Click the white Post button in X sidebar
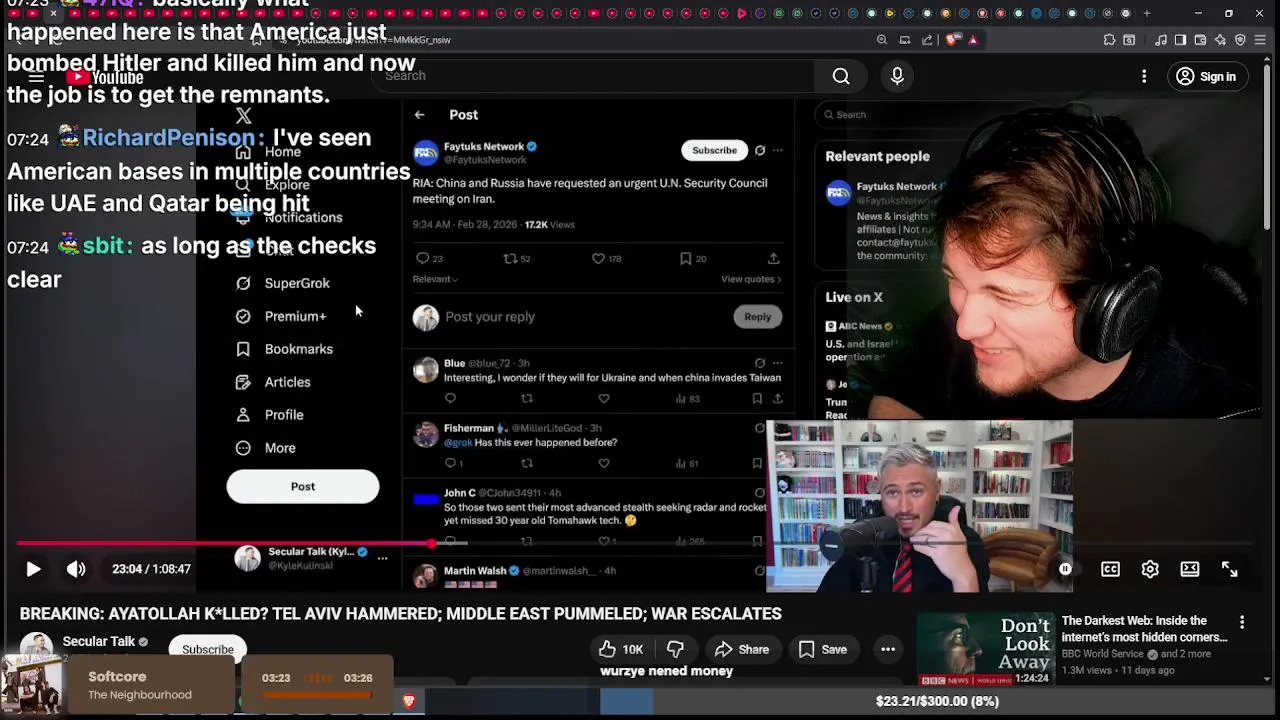This screenshot has width=1280, height=720. click(303, 486)
